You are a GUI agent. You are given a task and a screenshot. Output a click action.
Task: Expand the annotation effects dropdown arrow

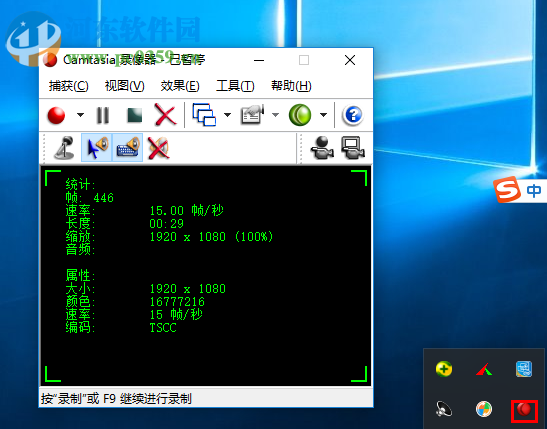tap(275, 115)
